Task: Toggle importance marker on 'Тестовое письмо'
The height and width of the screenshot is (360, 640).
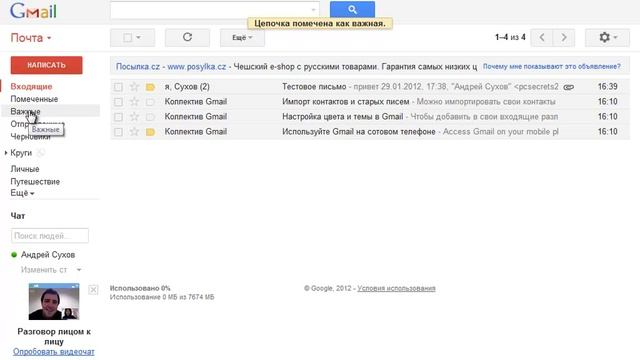Action: [x=150, y=87]
